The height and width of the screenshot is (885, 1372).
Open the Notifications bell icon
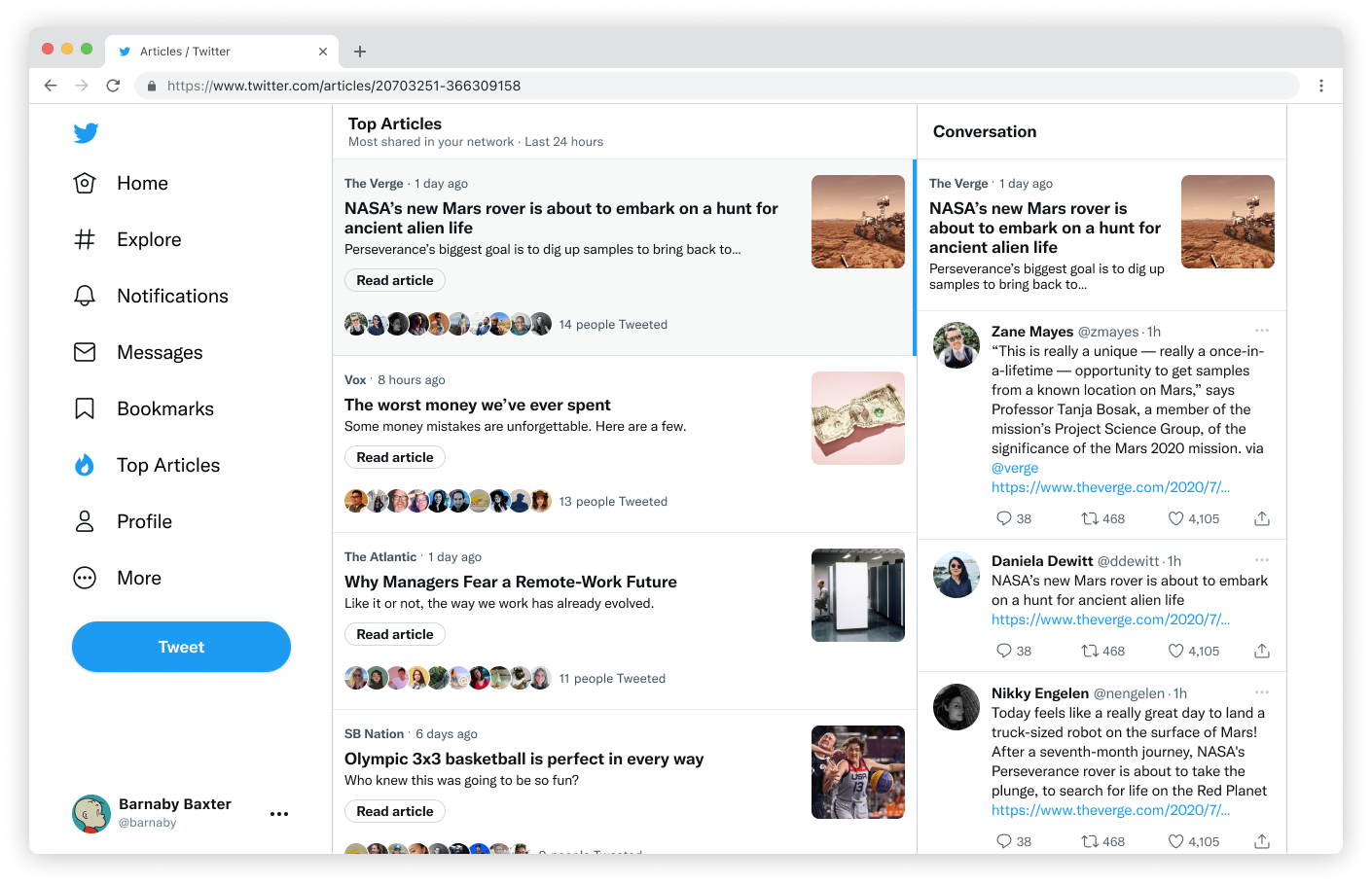click(85, 296)
